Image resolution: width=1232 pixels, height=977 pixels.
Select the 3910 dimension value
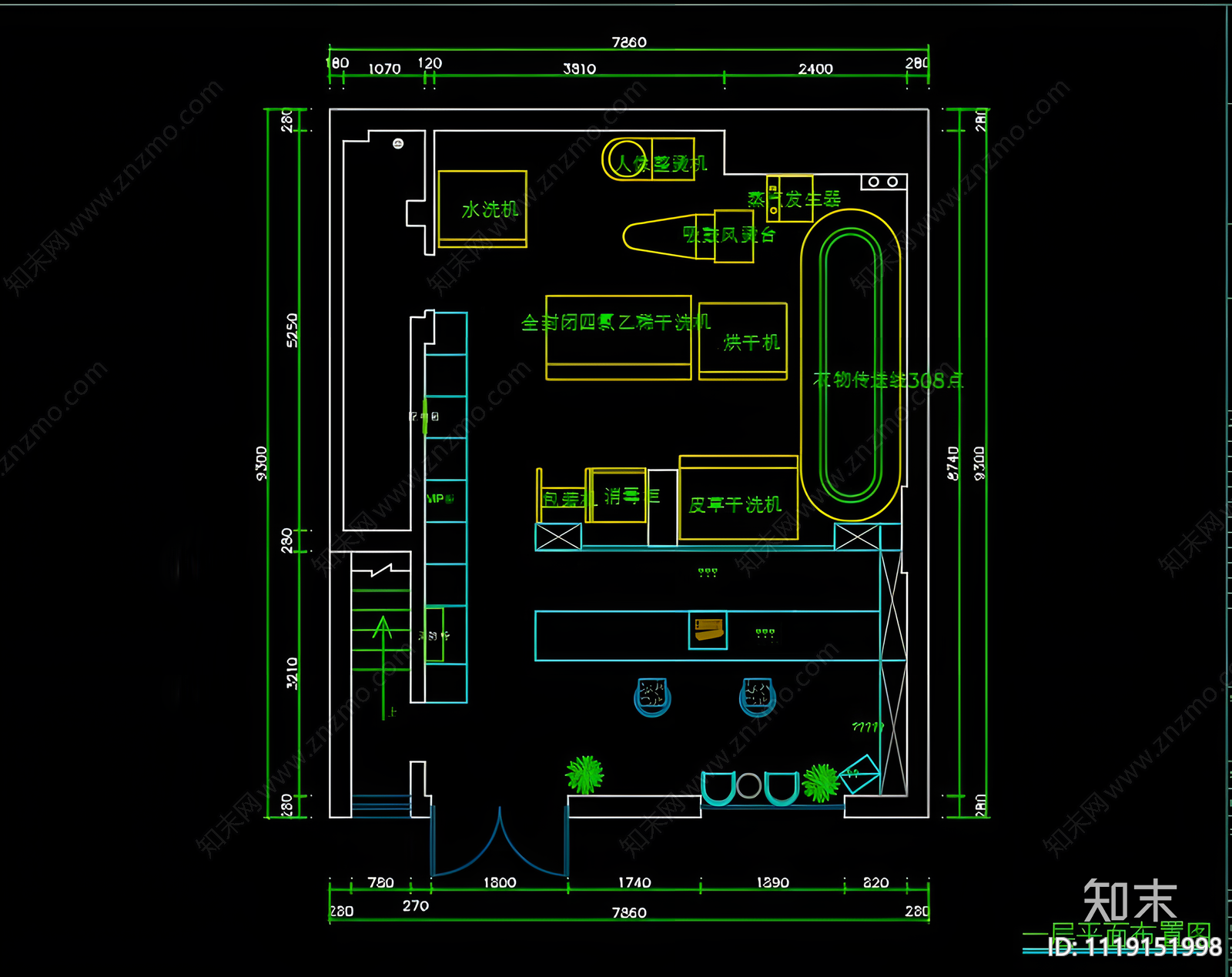[579, 69]
